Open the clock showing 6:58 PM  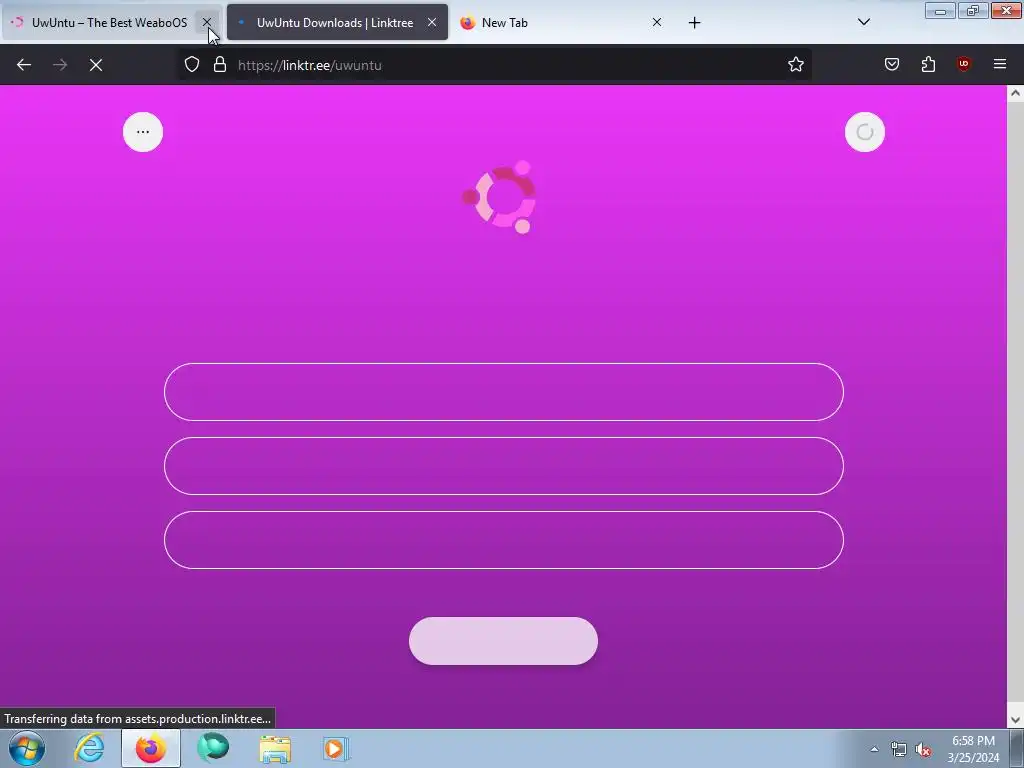pyautogui.click(x=973, y=749)
